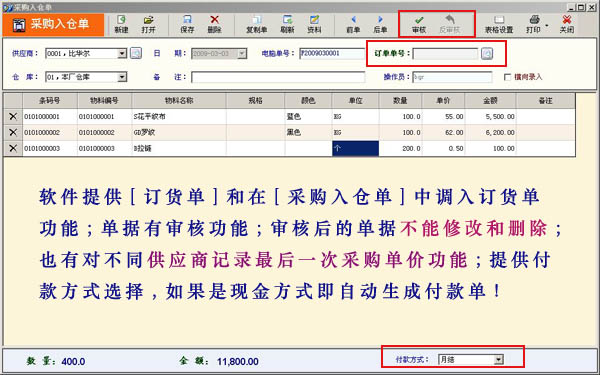
Task: Open the 打印 dropdown arrow
Action: click(546, 26)
